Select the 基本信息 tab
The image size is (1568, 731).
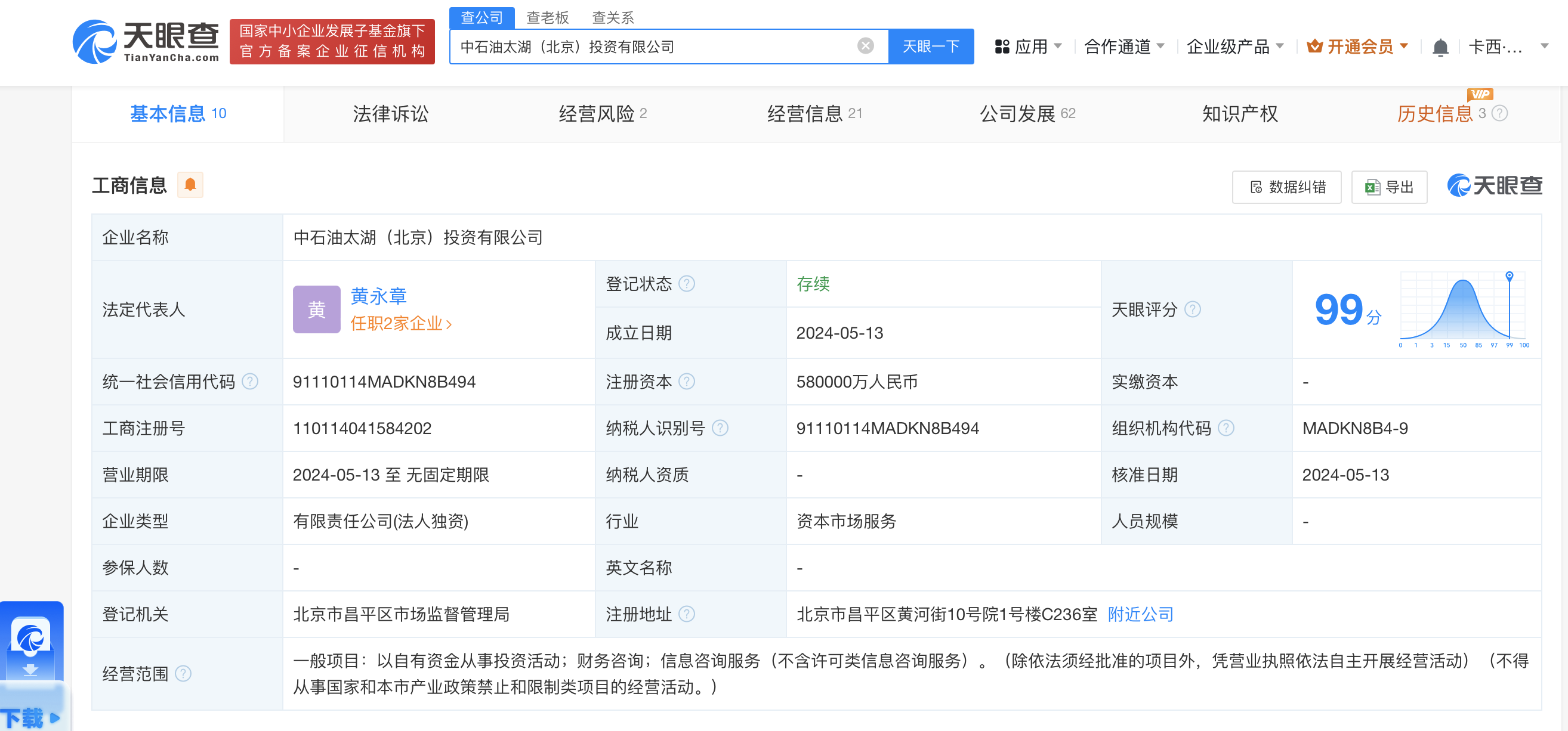(178, 114)
